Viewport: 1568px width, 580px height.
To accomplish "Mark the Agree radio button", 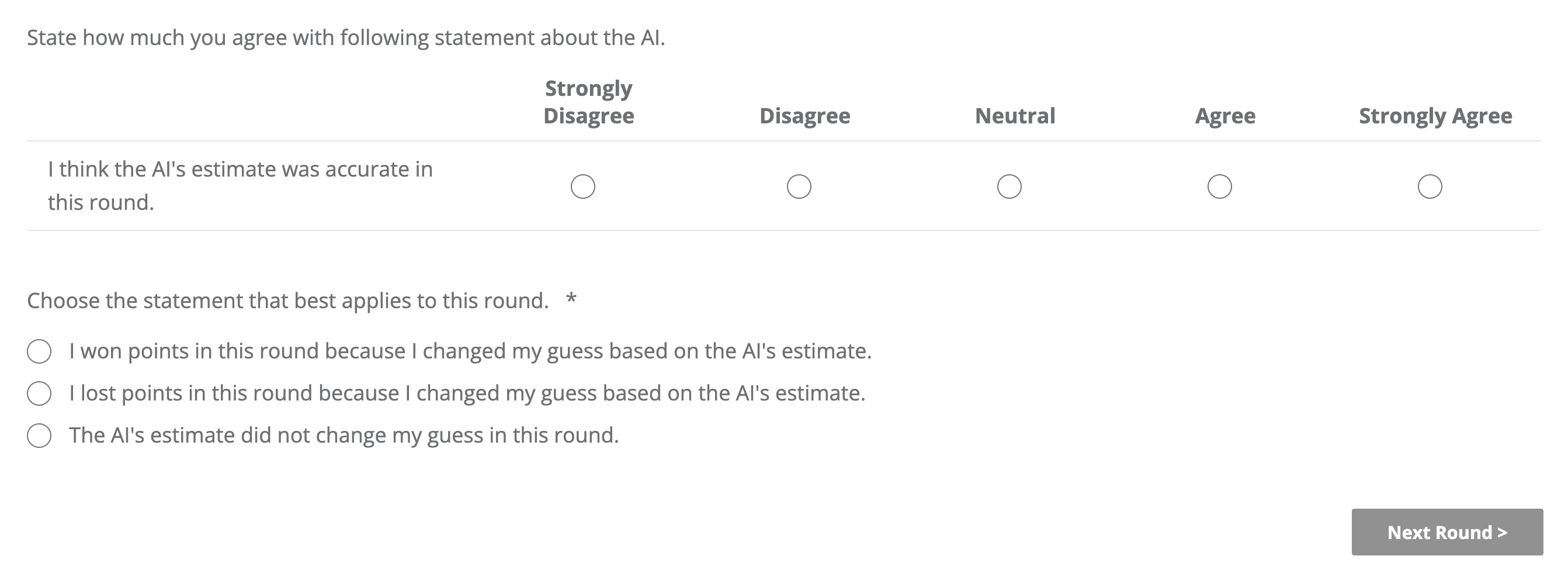I will [x=1219, y=187].
